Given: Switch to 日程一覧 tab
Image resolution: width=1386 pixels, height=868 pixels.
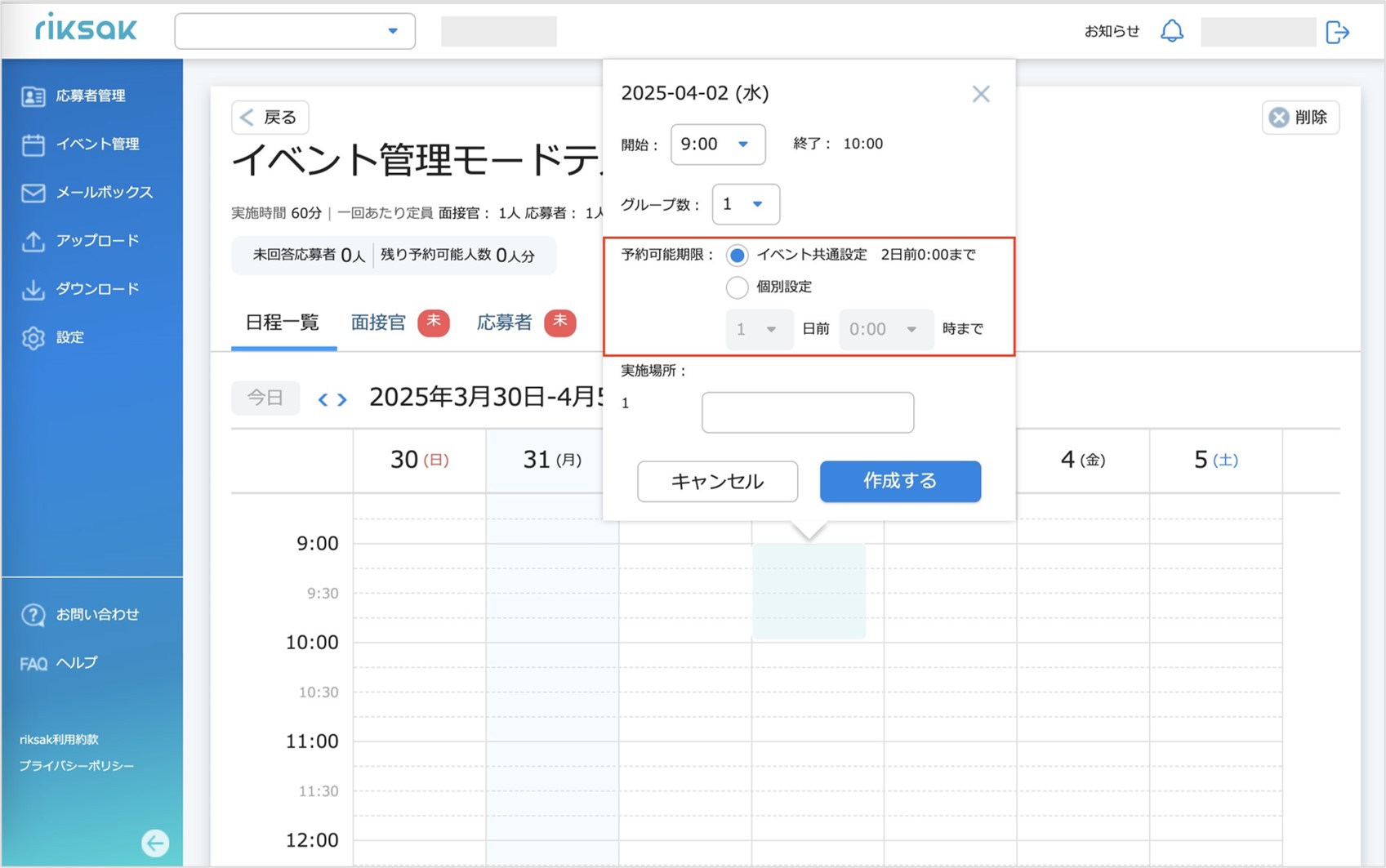Looking at the screenshot, I should pos(283,323).
